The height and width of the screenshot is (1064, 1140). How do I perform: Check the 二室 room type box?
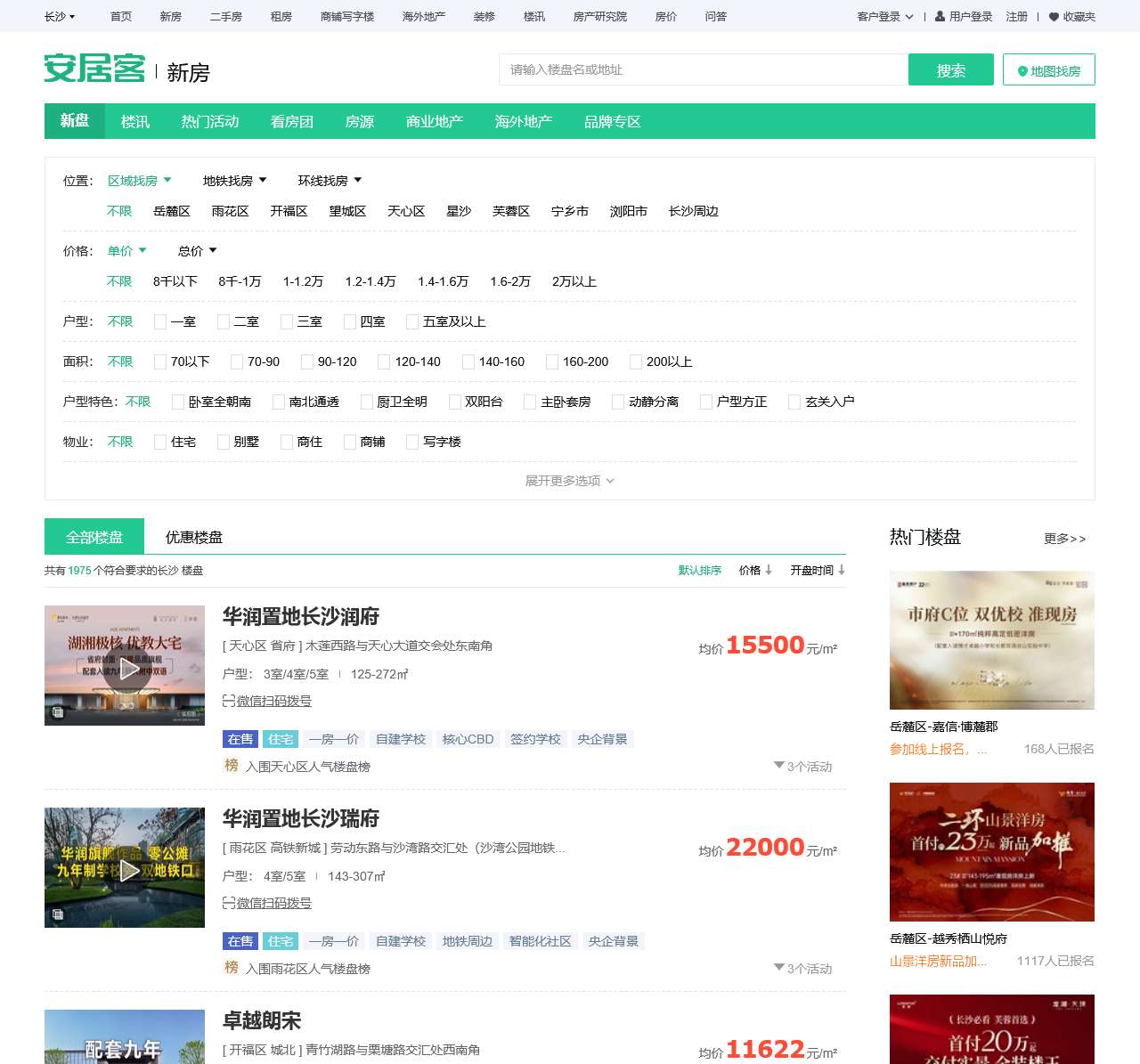click(x=224, y=321)
